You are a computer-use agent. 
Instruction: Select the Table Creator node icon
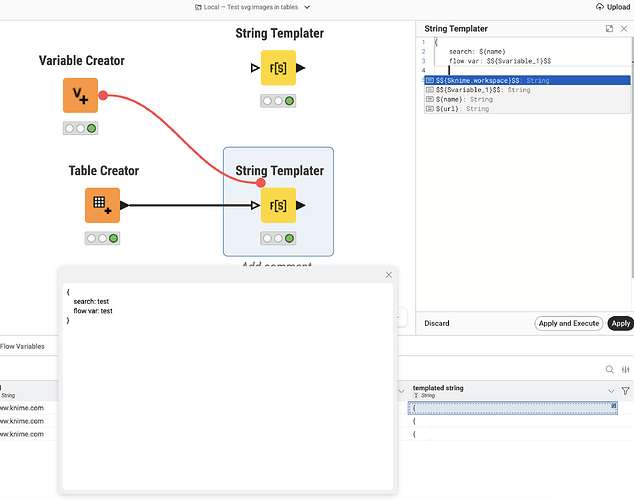click(102, 206)
